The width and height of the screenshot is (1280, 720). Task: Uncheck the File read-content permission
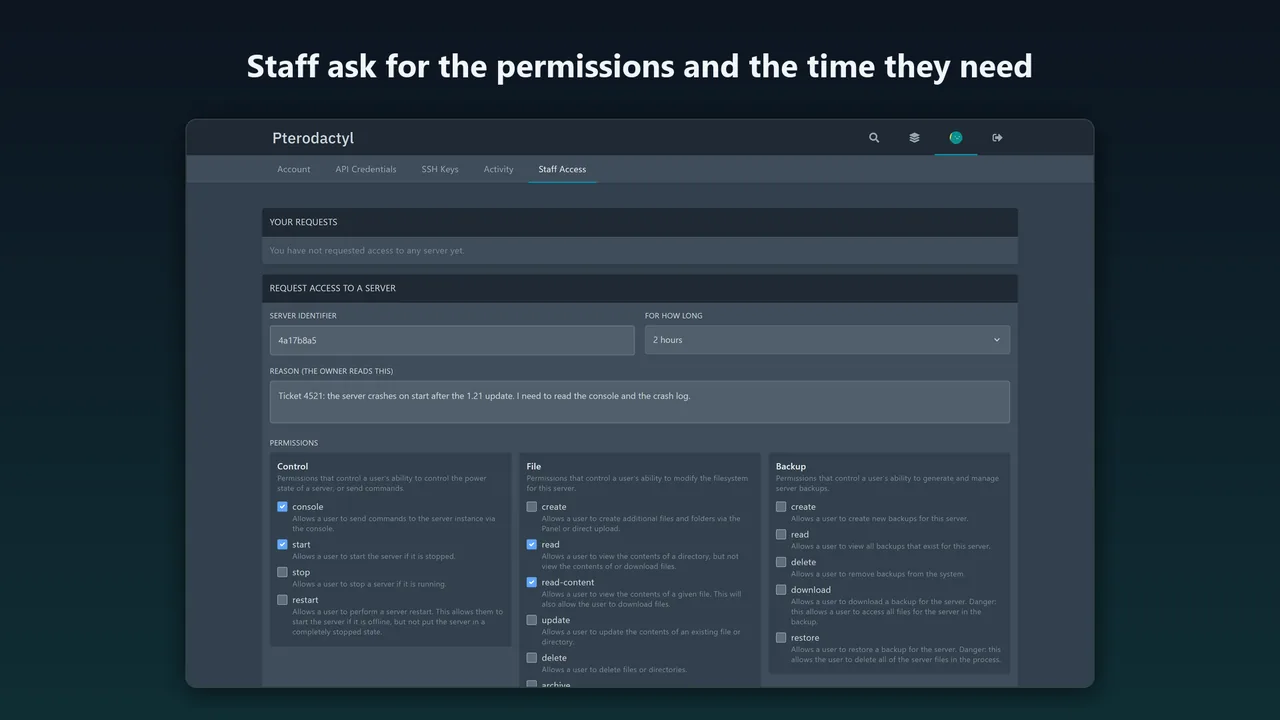532,582
